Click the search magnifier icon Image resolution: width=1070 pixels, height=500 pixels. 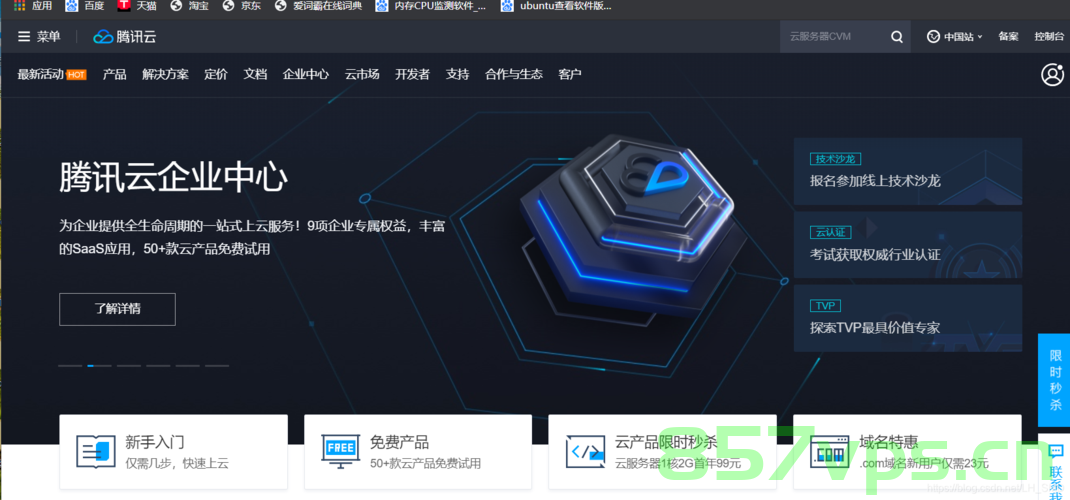coord(897,37)
